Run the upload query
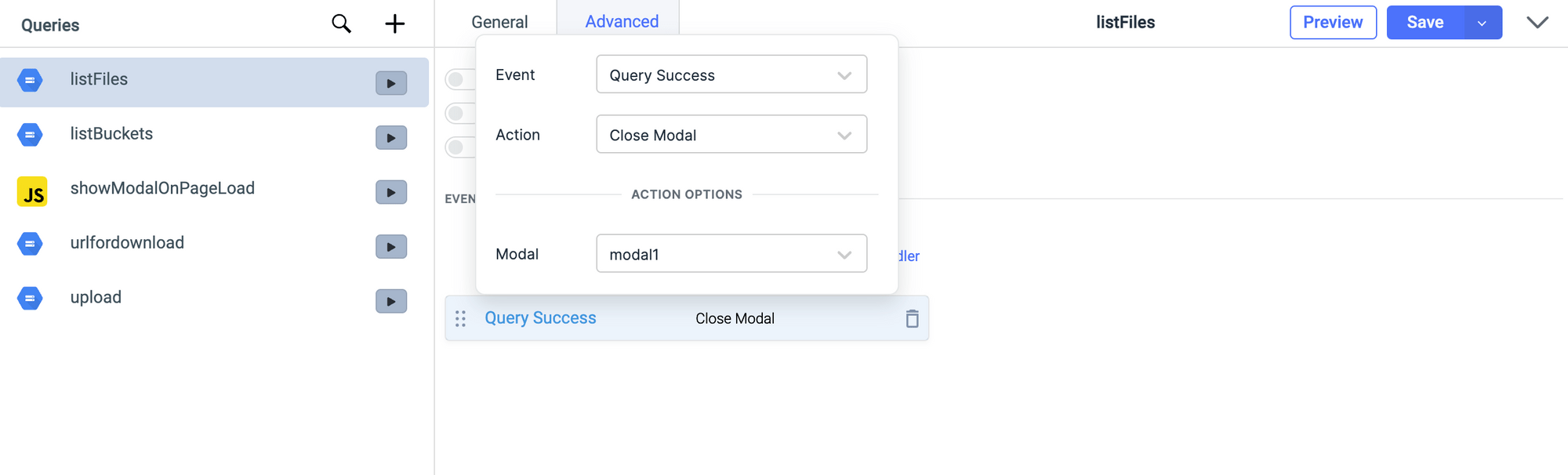Viewport: 1568px width, 475px height. (390, 301)
